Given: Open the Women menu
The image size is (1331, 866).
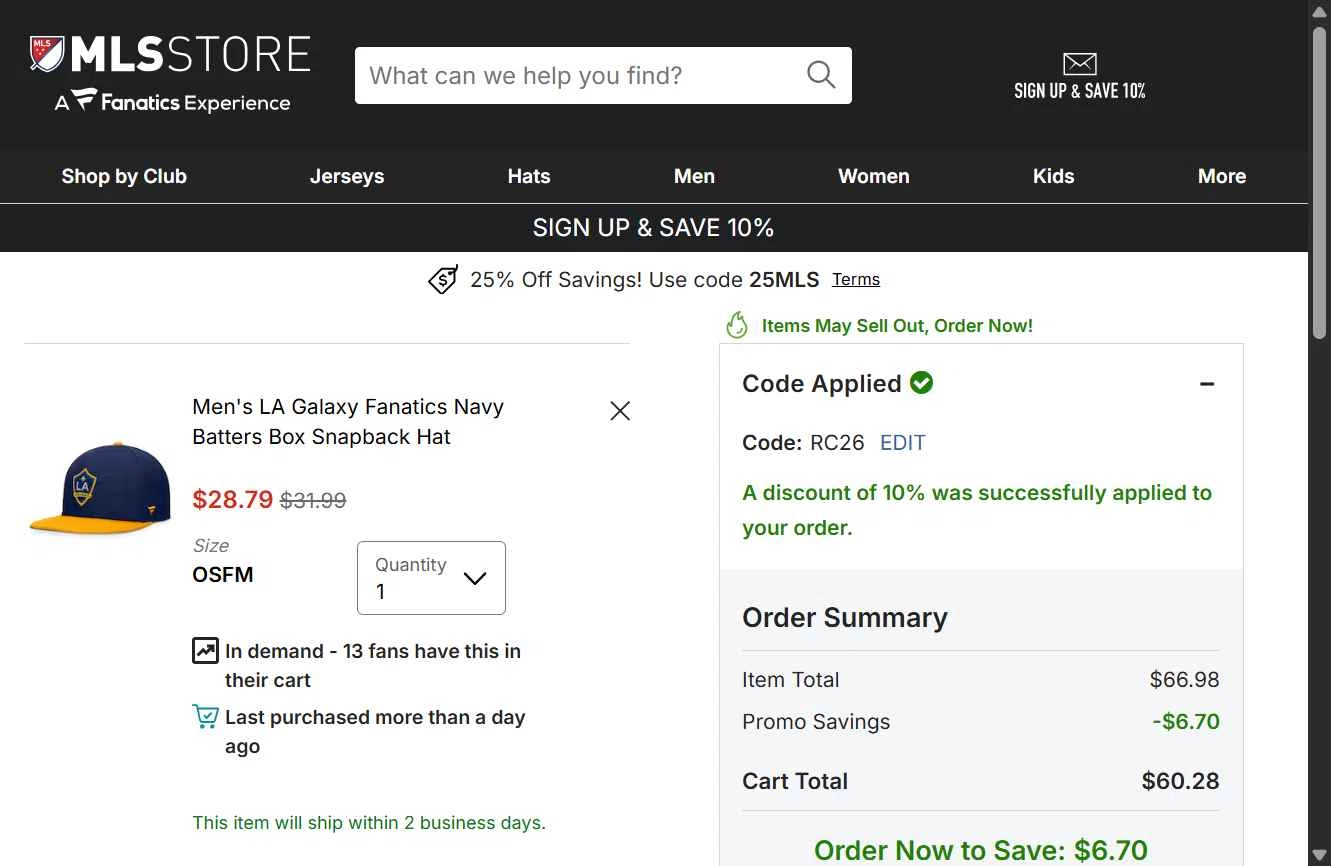Looking at the screenshot, I should (874, 176).
